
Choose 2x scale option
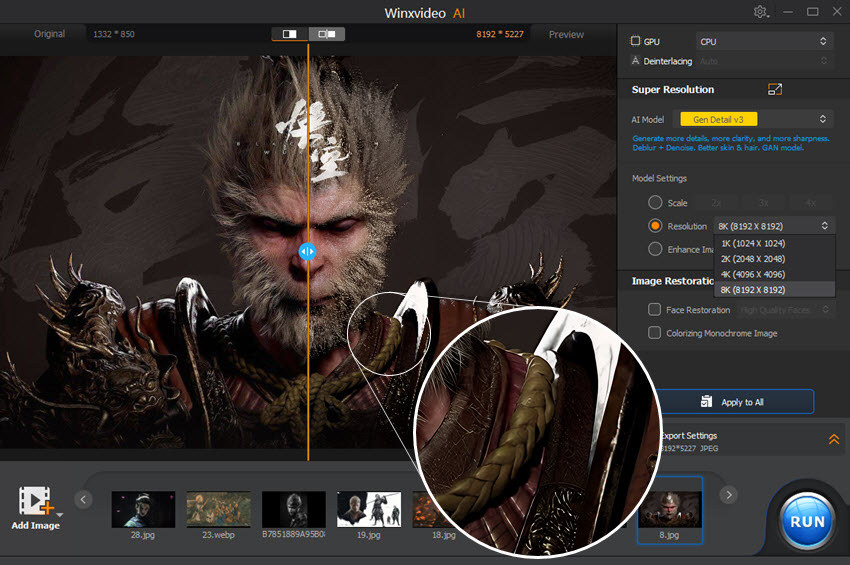click(716, 202)
